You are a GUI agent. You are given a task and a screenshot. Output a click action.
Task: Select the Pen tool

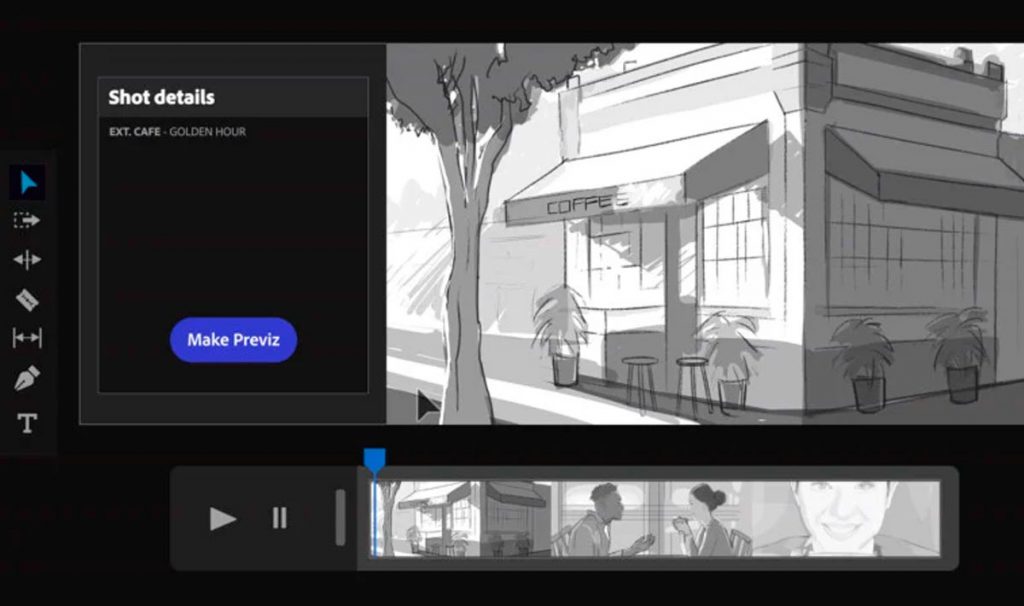click(x=27, y=378)
